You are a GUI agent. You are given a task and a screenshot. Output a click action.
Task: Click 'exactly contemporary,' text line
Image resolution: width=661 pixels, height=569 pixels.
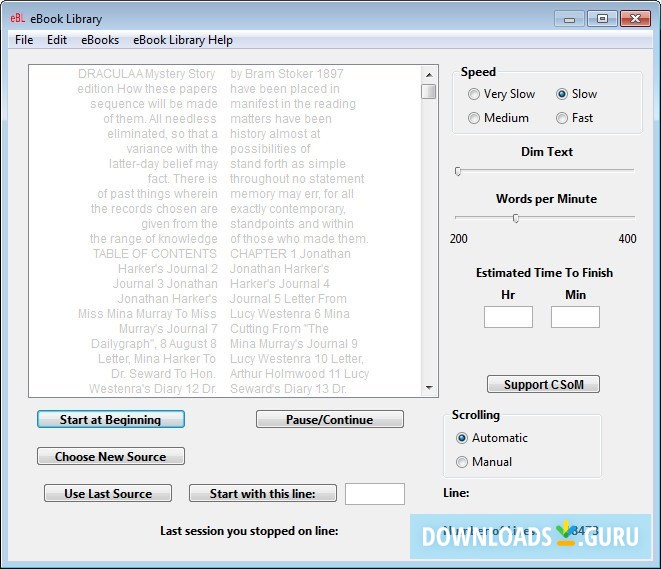(x=288, y=209)
